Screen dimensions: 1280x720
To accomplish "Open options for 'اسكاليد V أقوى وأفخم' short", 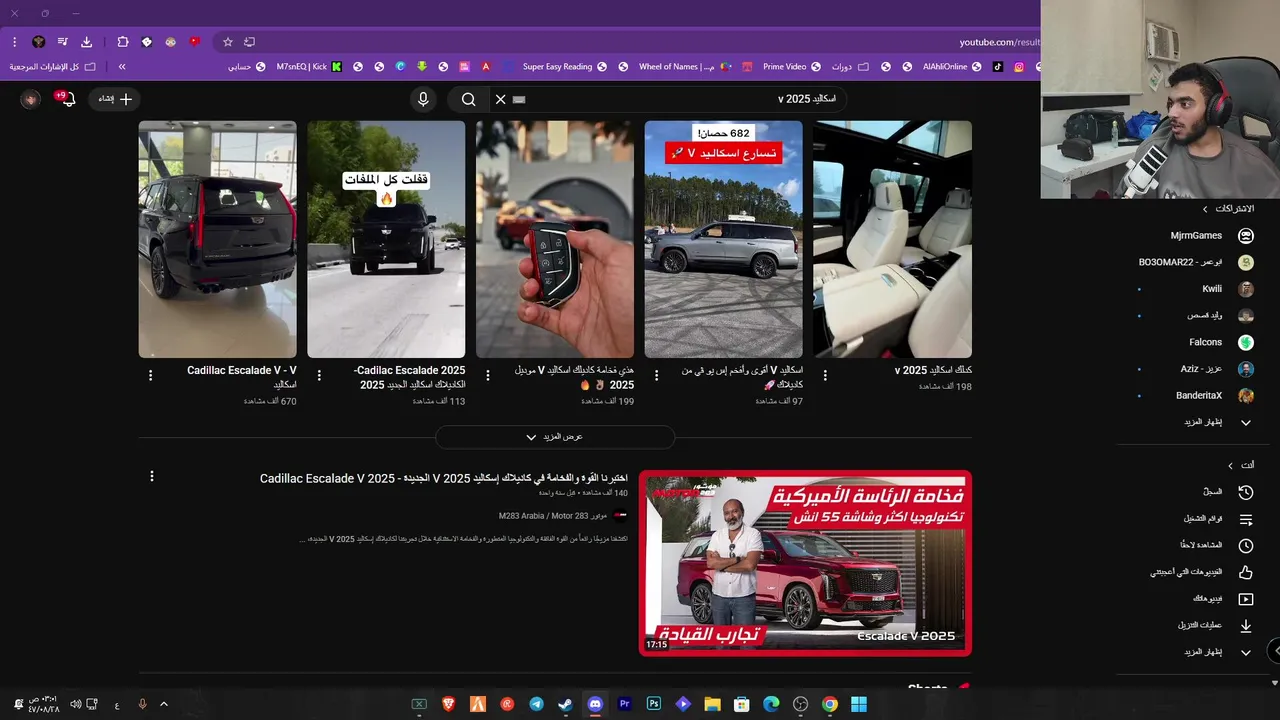I will [x=656, y=375].
